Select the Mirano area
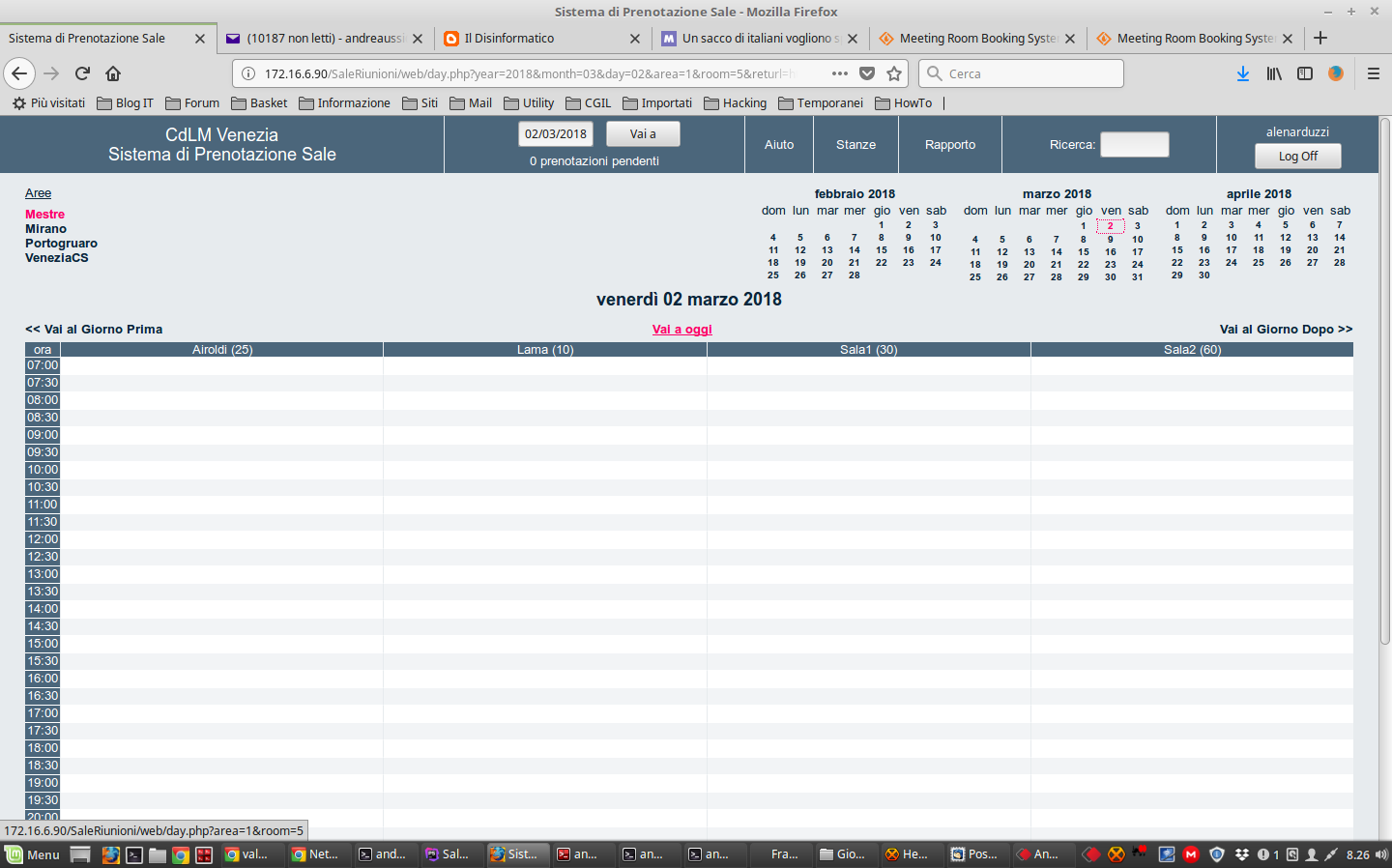1392x868 pixels. 46,229
